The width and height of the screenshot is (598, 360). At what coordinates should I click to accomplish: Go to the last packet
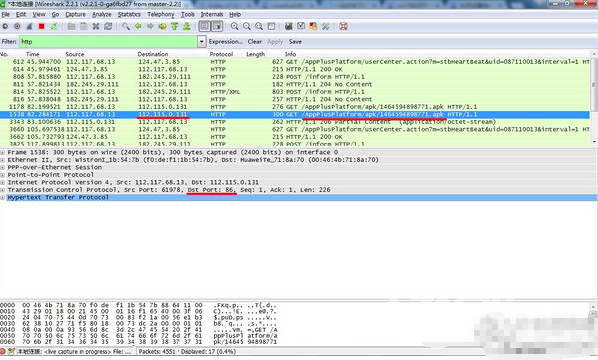[187, 26]
